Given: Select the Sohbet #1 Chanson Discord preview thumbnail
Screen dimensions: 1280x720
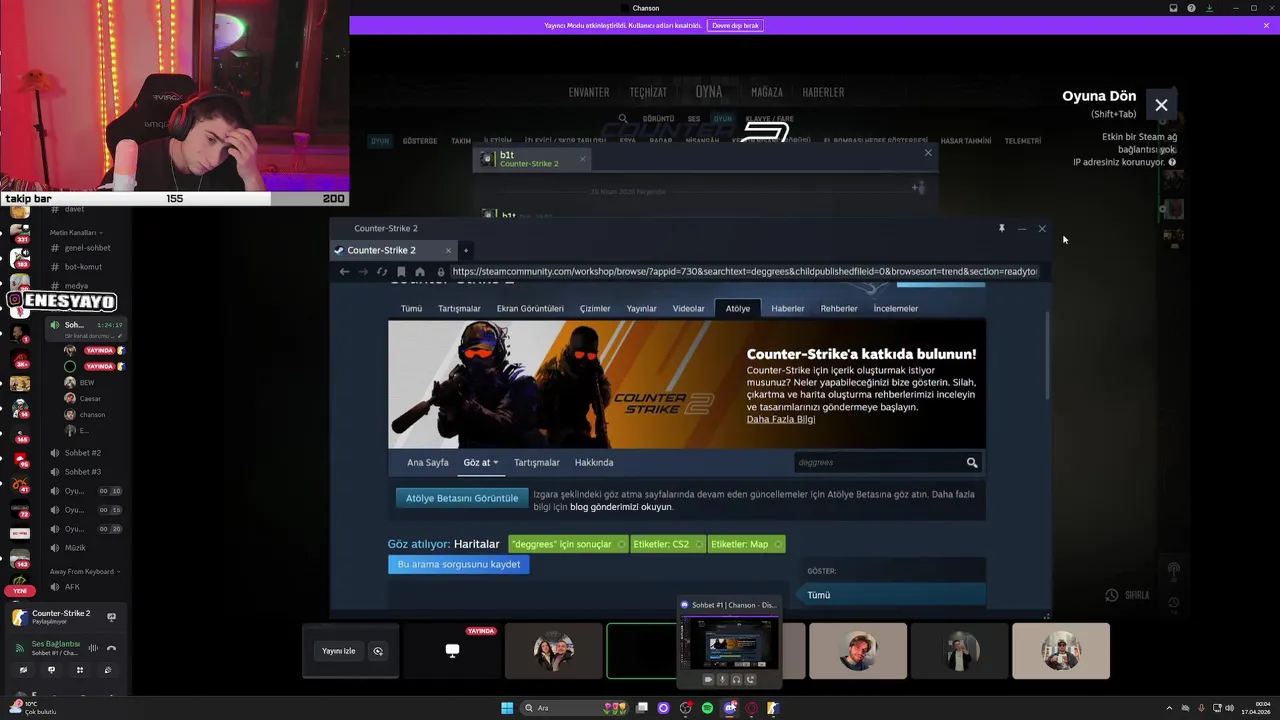Looking at the screenshot, I should click(x=730, y=642).
